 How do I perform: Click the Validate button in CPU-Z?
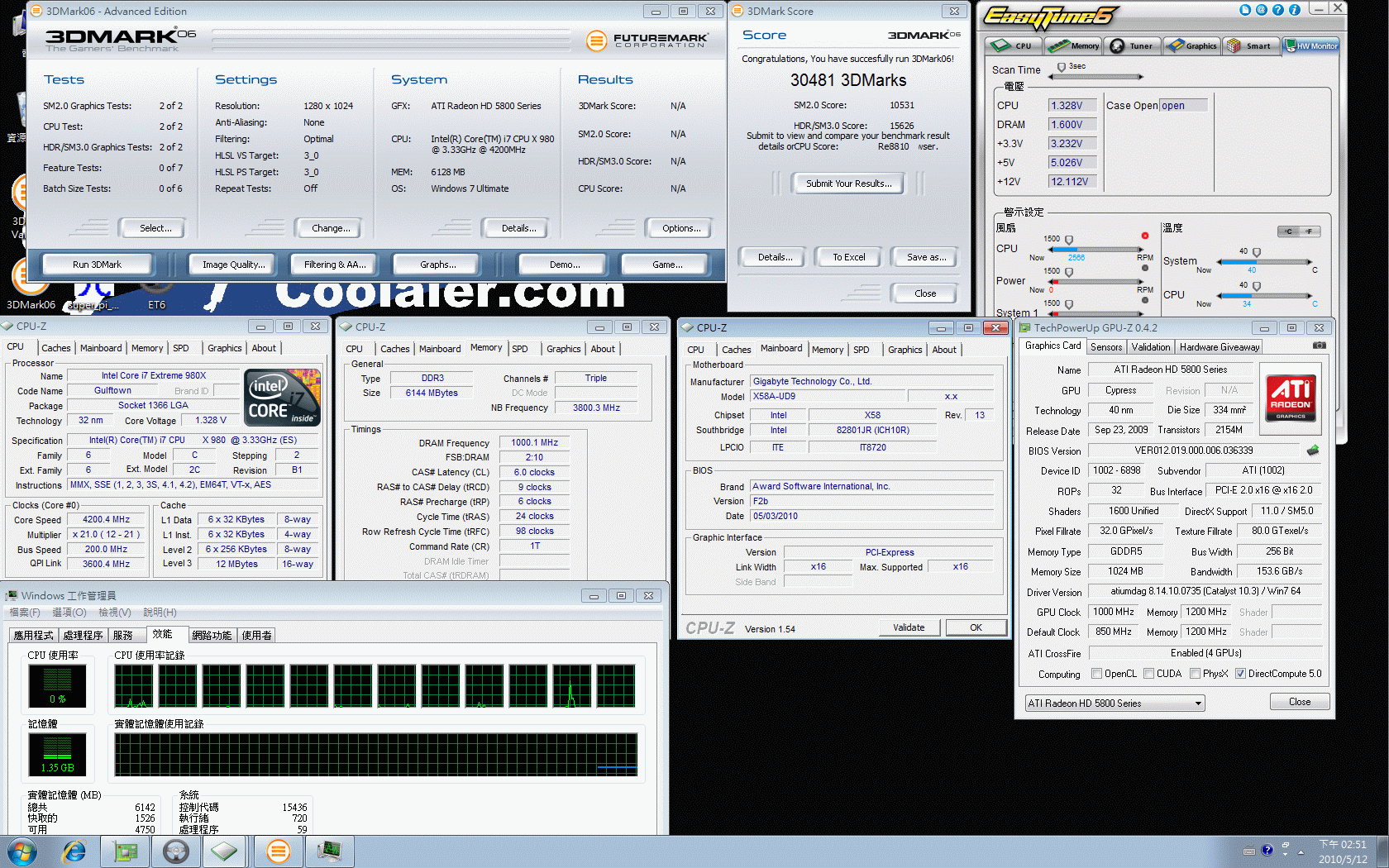point(909,627)
